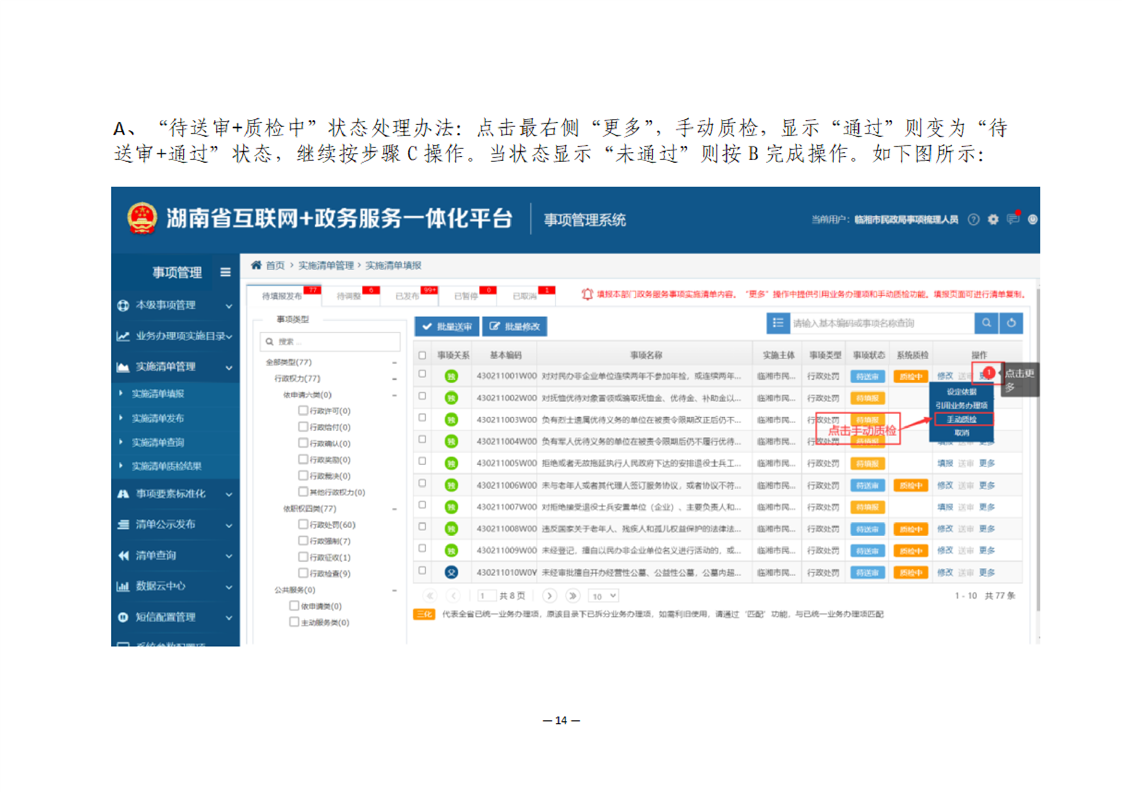Image resolution: width=1122 pixels, height=792 pixels.
Task: Open the settings gear icon in the header
Action: [993, 219]
